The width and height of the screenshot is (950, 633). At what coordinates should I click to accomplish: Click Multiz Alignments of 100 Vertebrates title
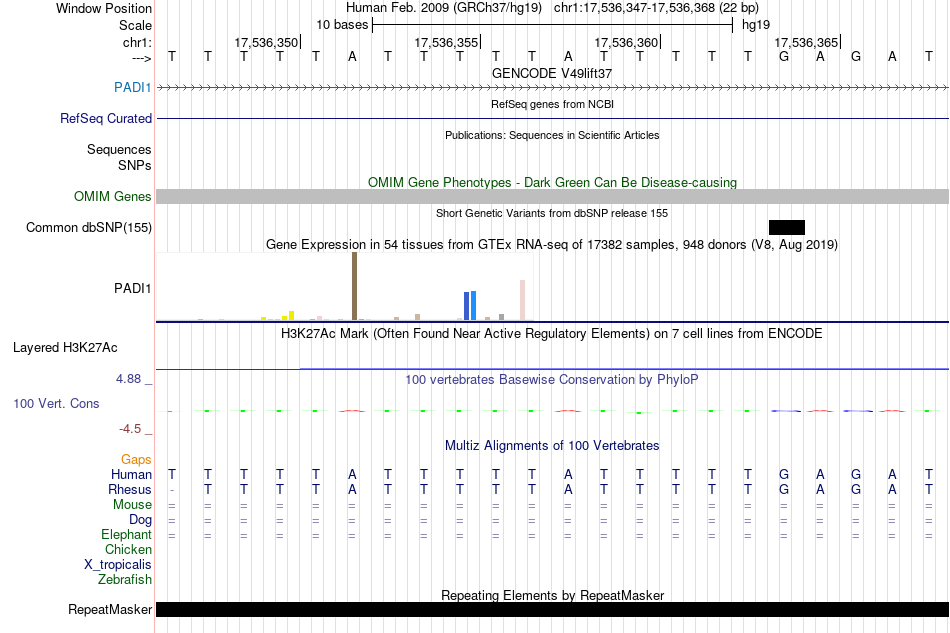click(x=552, y=445)
